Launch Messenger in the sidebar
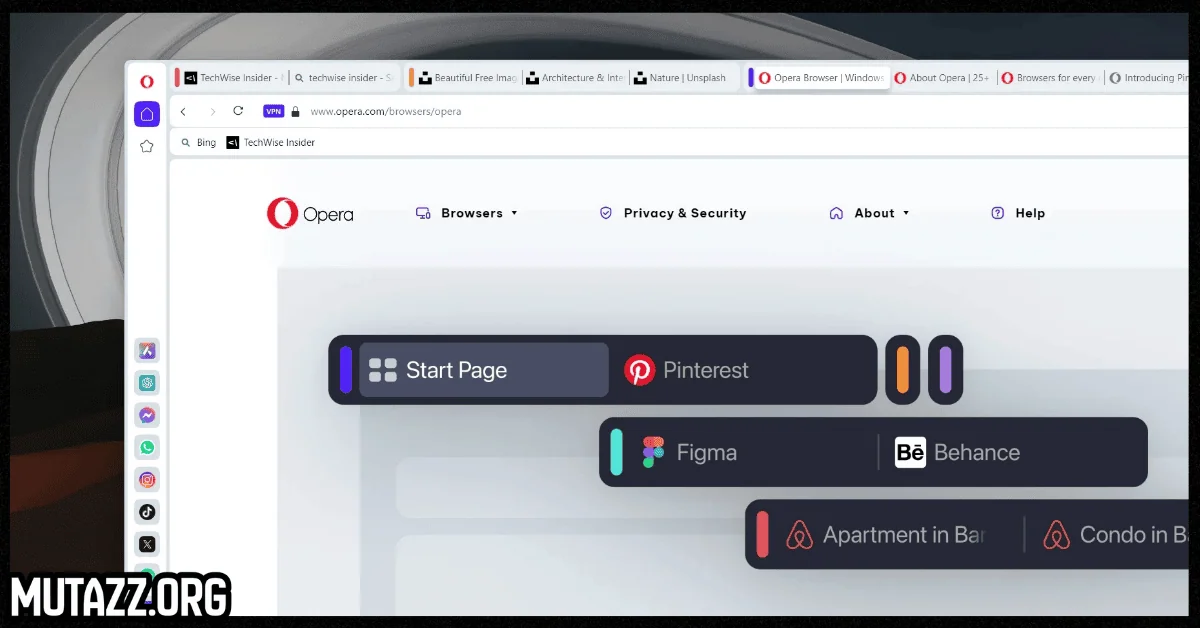 click(x=147, y=415)
